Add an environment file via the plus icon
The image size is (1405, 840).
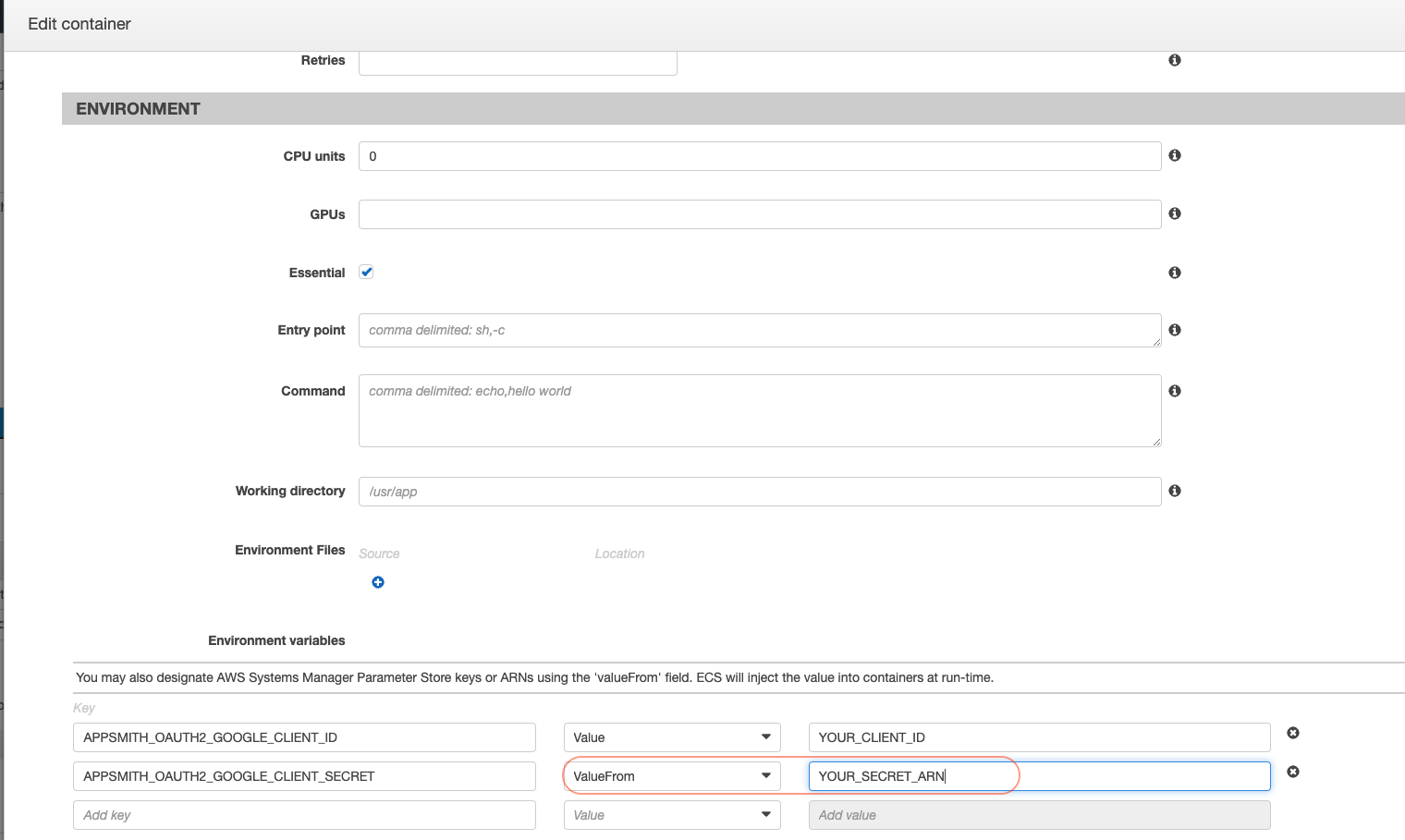pyautogui.click(x=378, y=582)
